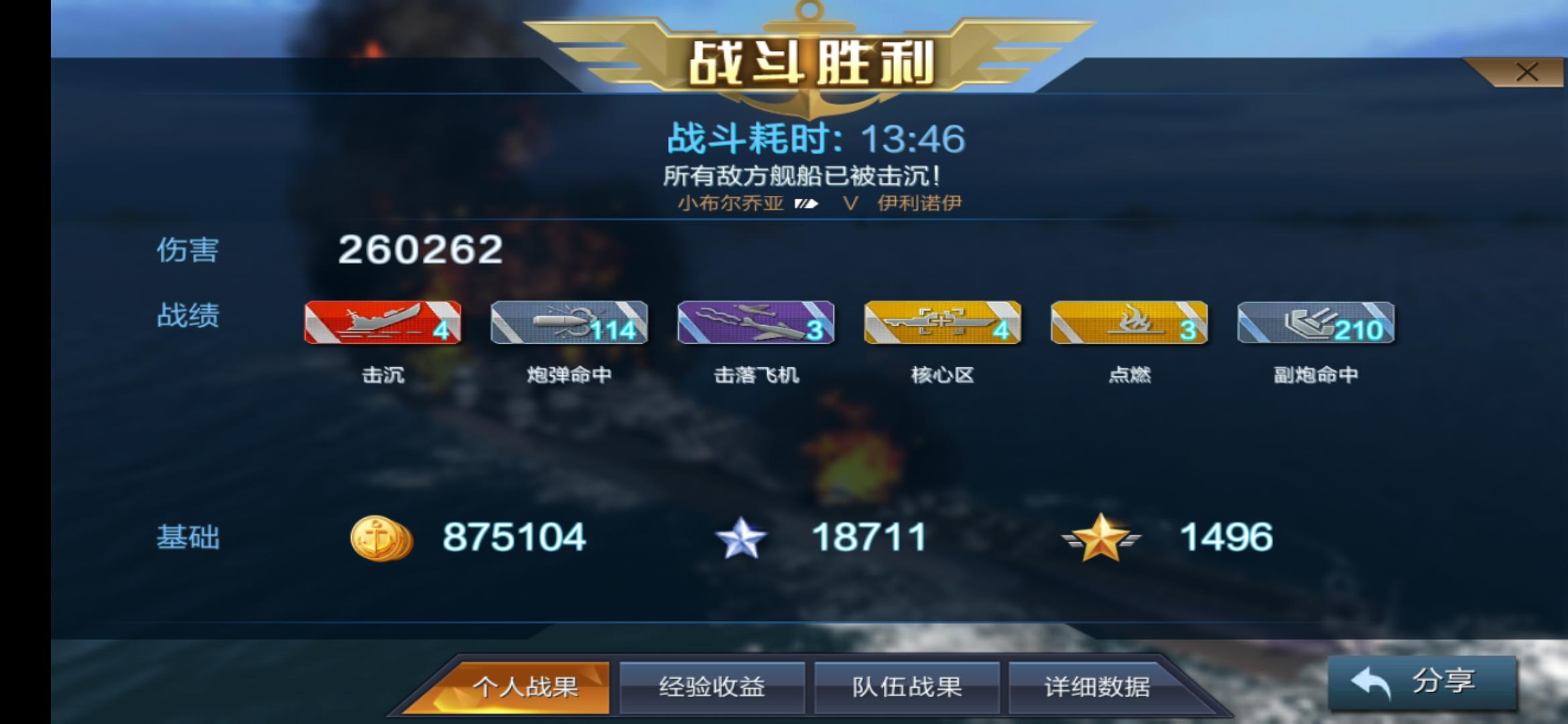Click the gold winged star icon

[x=1100, y=538]
